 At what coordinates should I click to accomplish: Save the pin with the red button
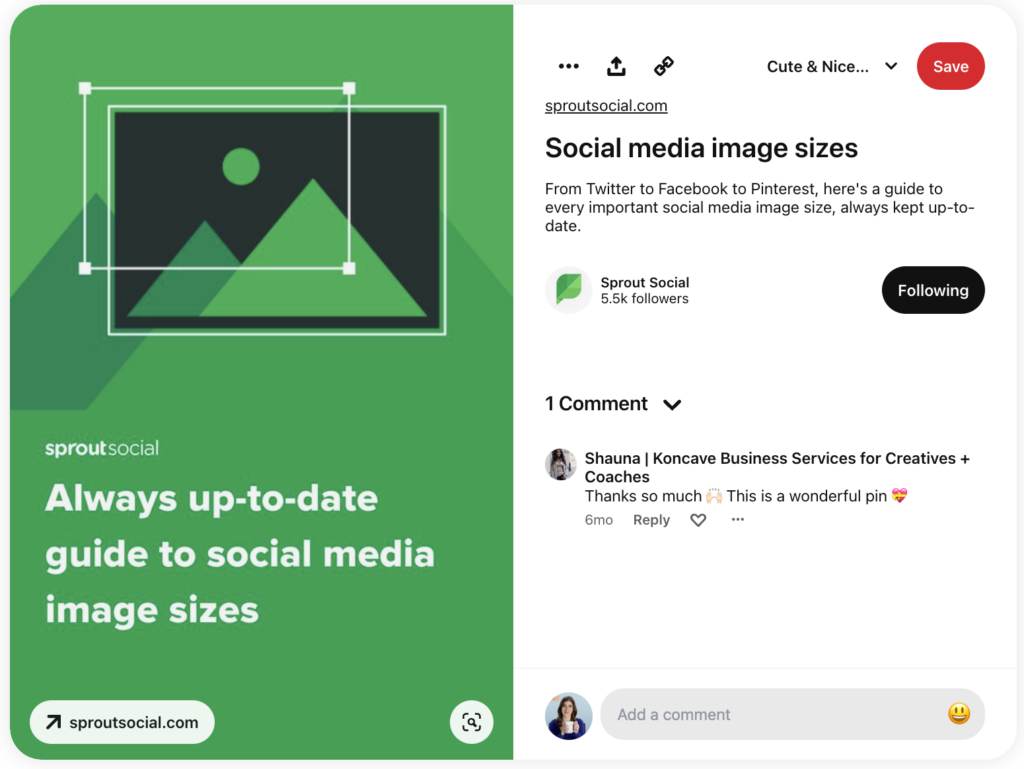[x=950, y=66]
